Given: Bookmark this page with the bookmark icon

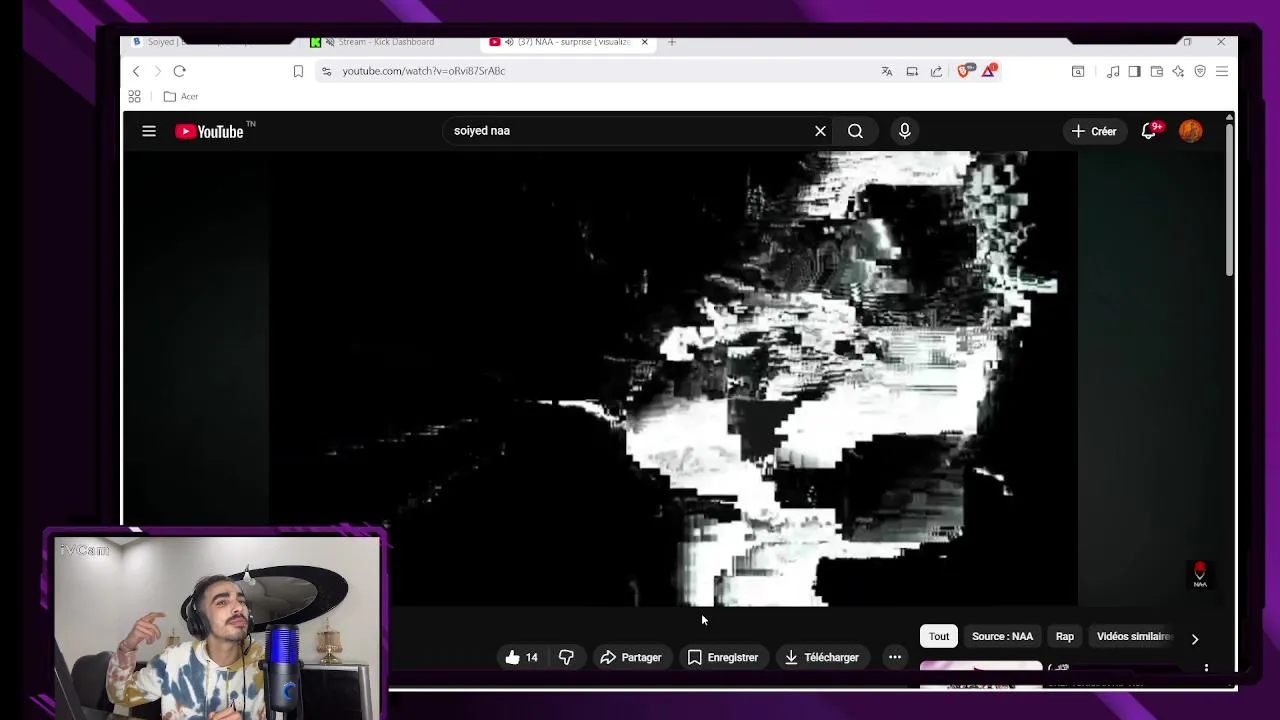Looking at the screenshot, I should tap(298, 71).
